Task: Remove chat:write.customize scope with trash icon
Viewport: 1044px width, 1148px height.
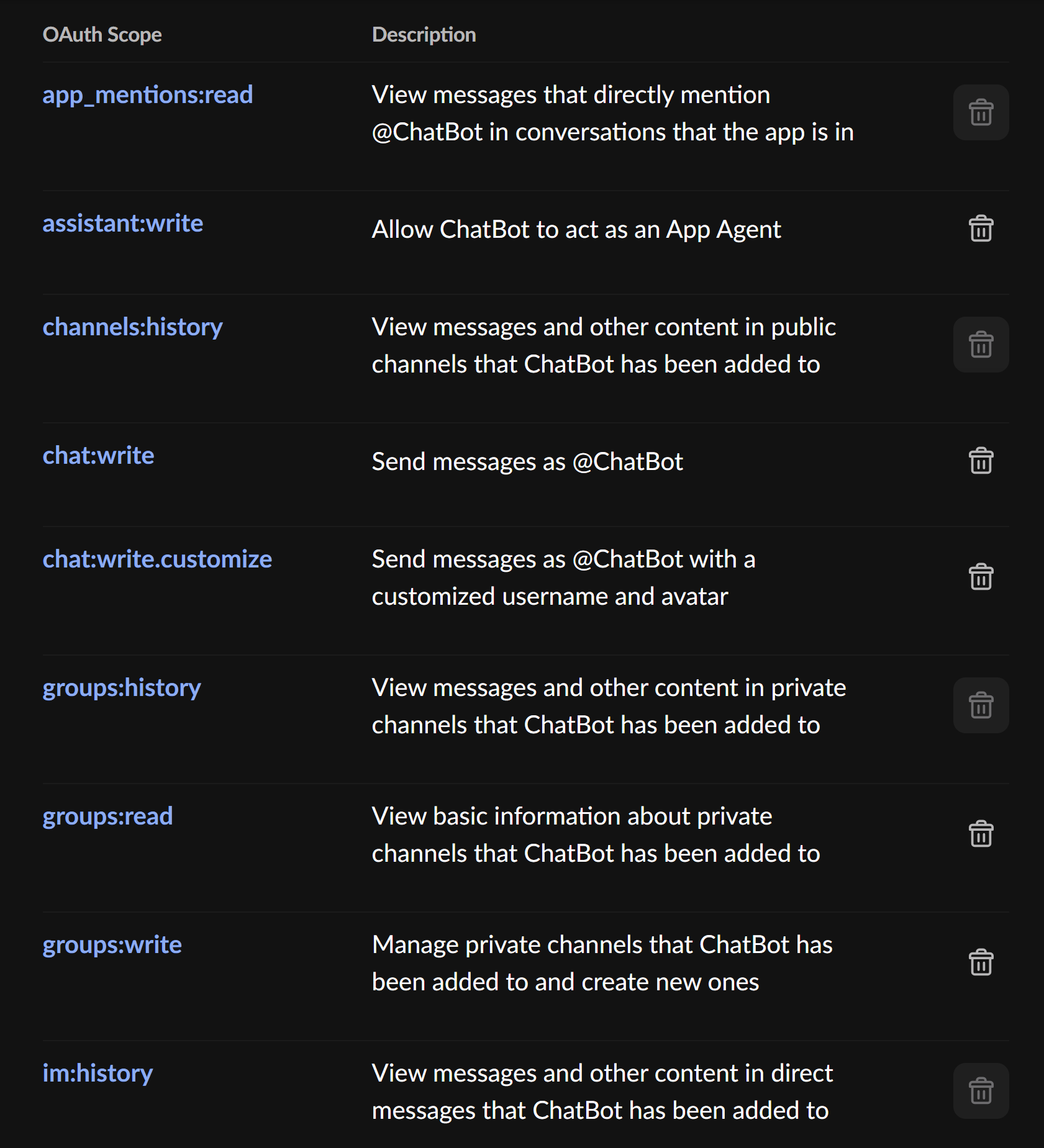Action: tap(981, 577)
